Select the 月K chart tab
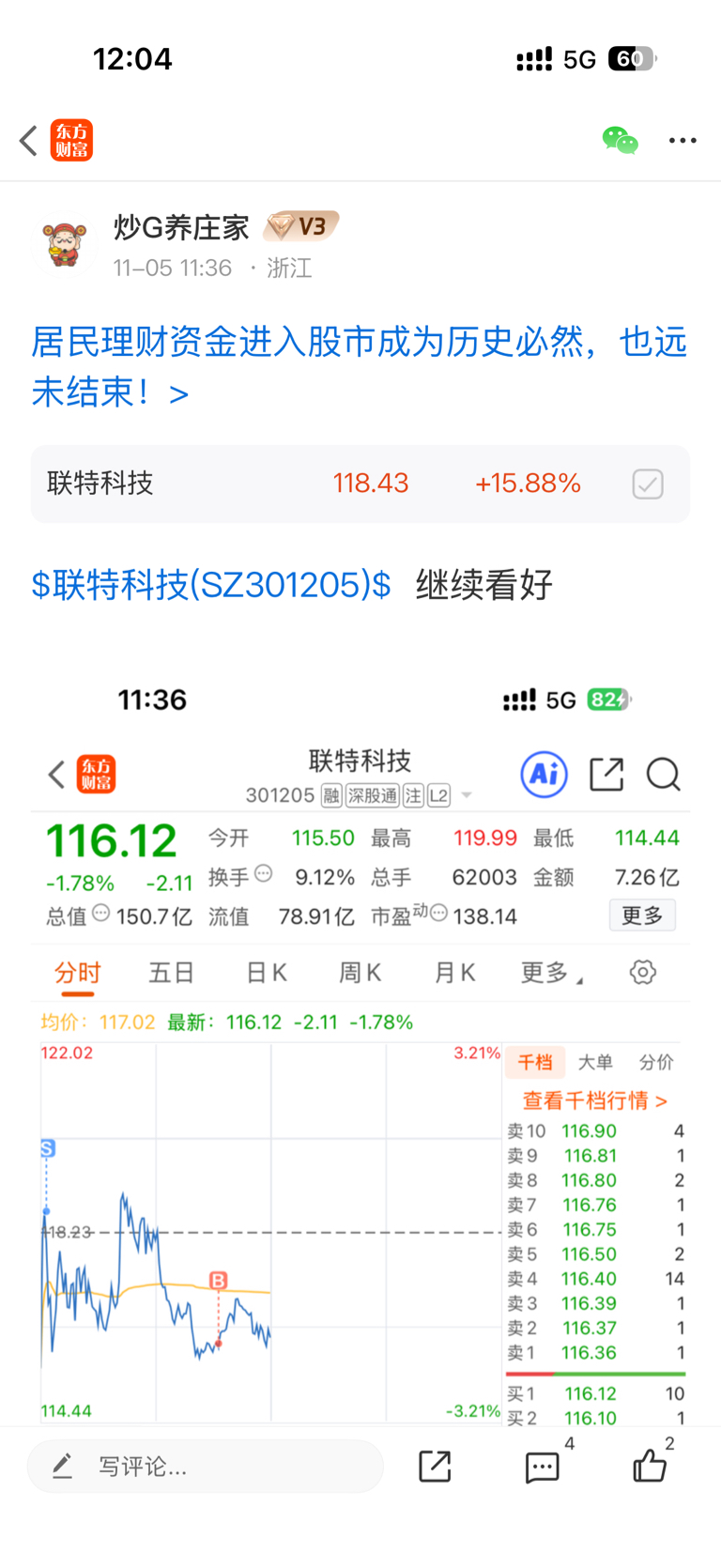This screenshot has height=1568, width=721. [454, 973]
